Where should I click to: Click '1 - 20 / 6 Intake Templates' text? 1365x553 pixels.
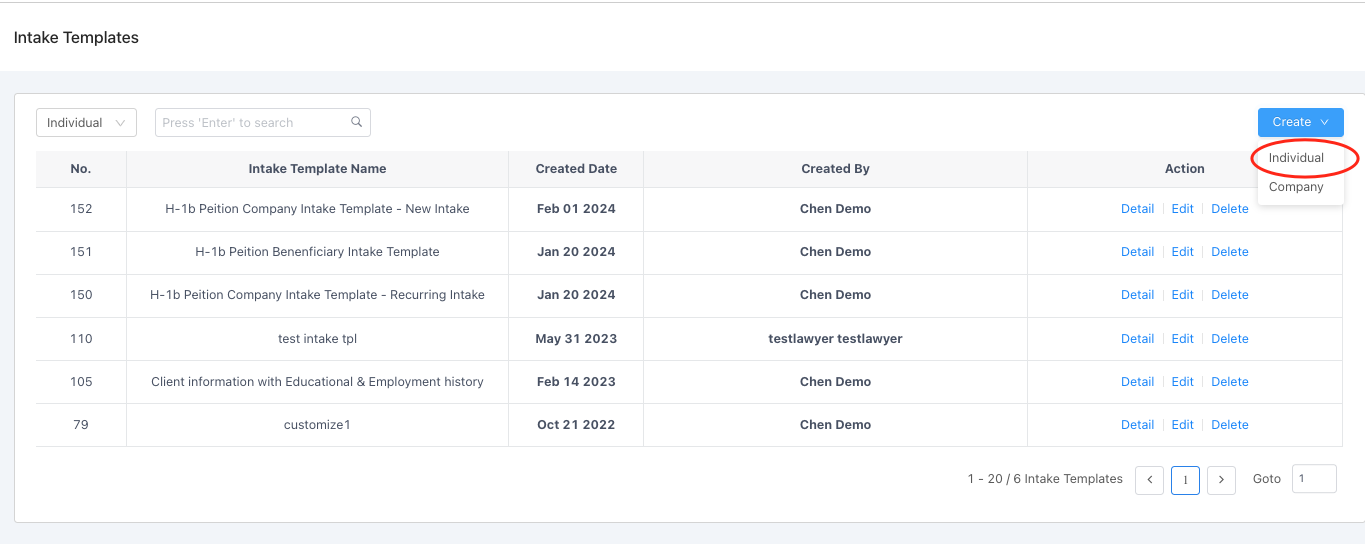(x=1045, y=479)
